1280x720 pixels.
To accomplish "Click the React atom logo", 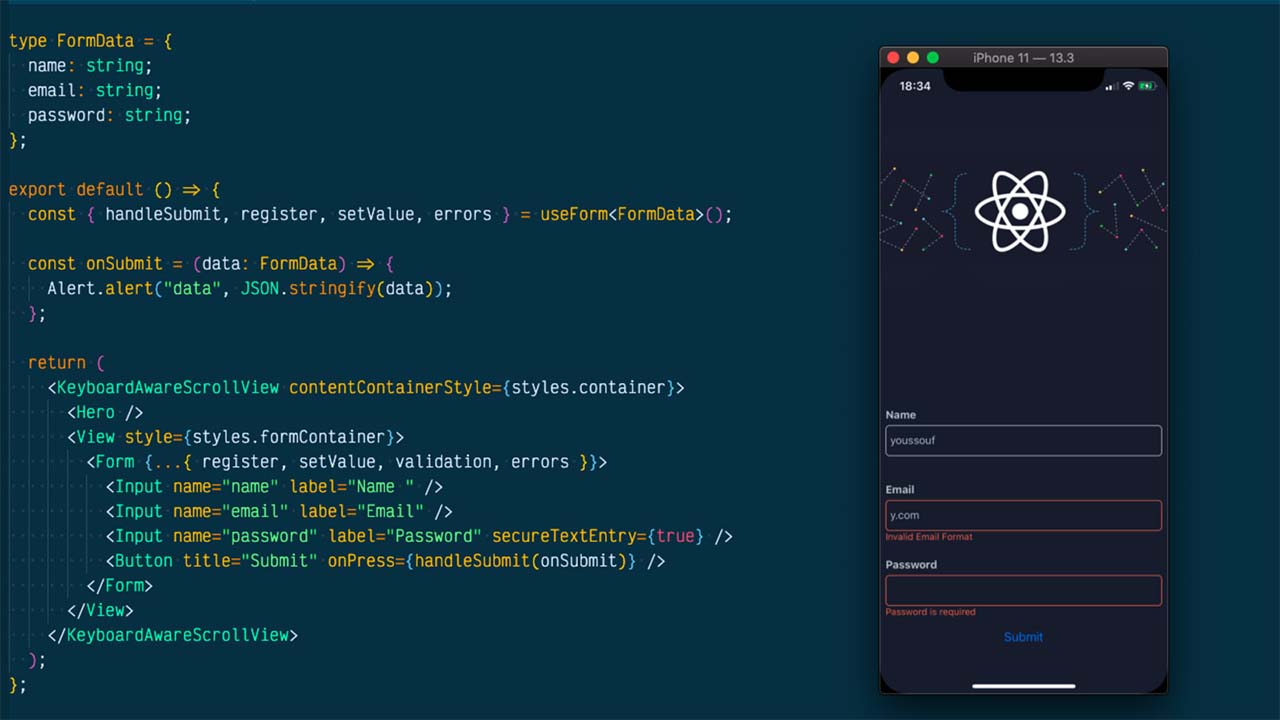I will coord(1020,211).
